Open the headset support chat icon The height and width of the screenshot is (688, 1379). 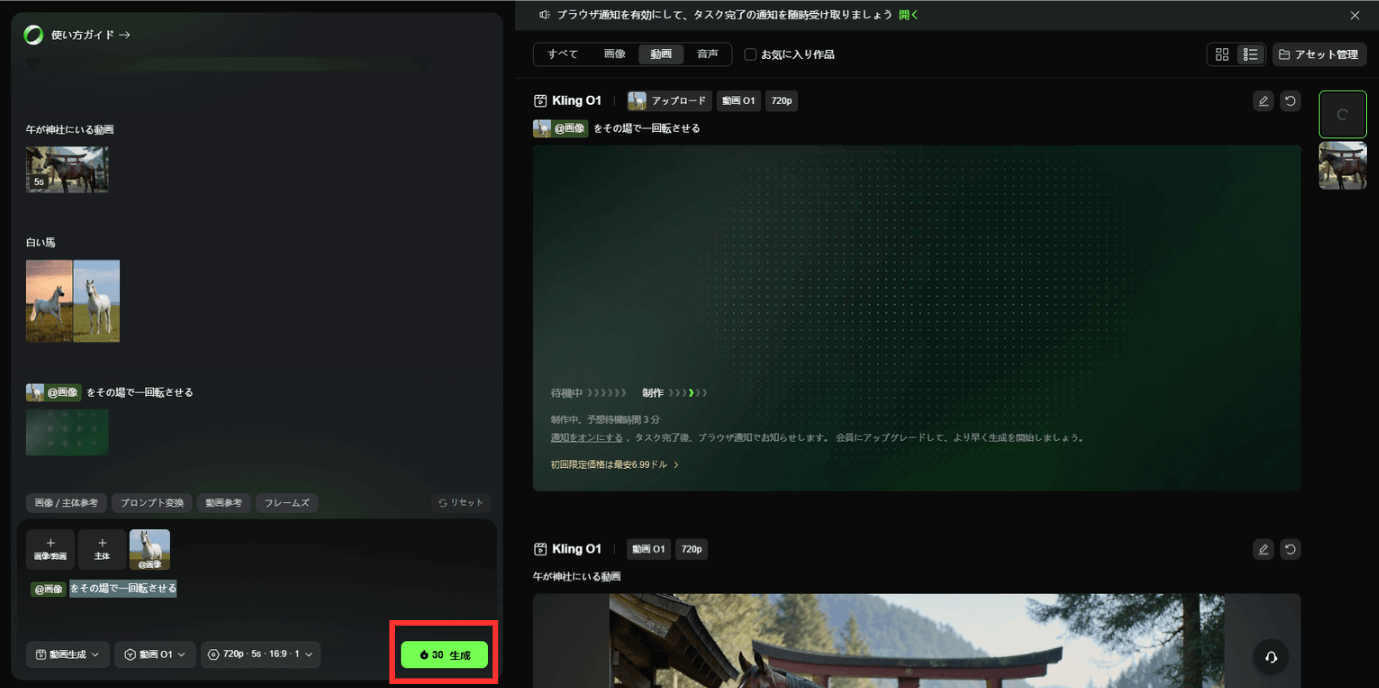pos(1271,657)
